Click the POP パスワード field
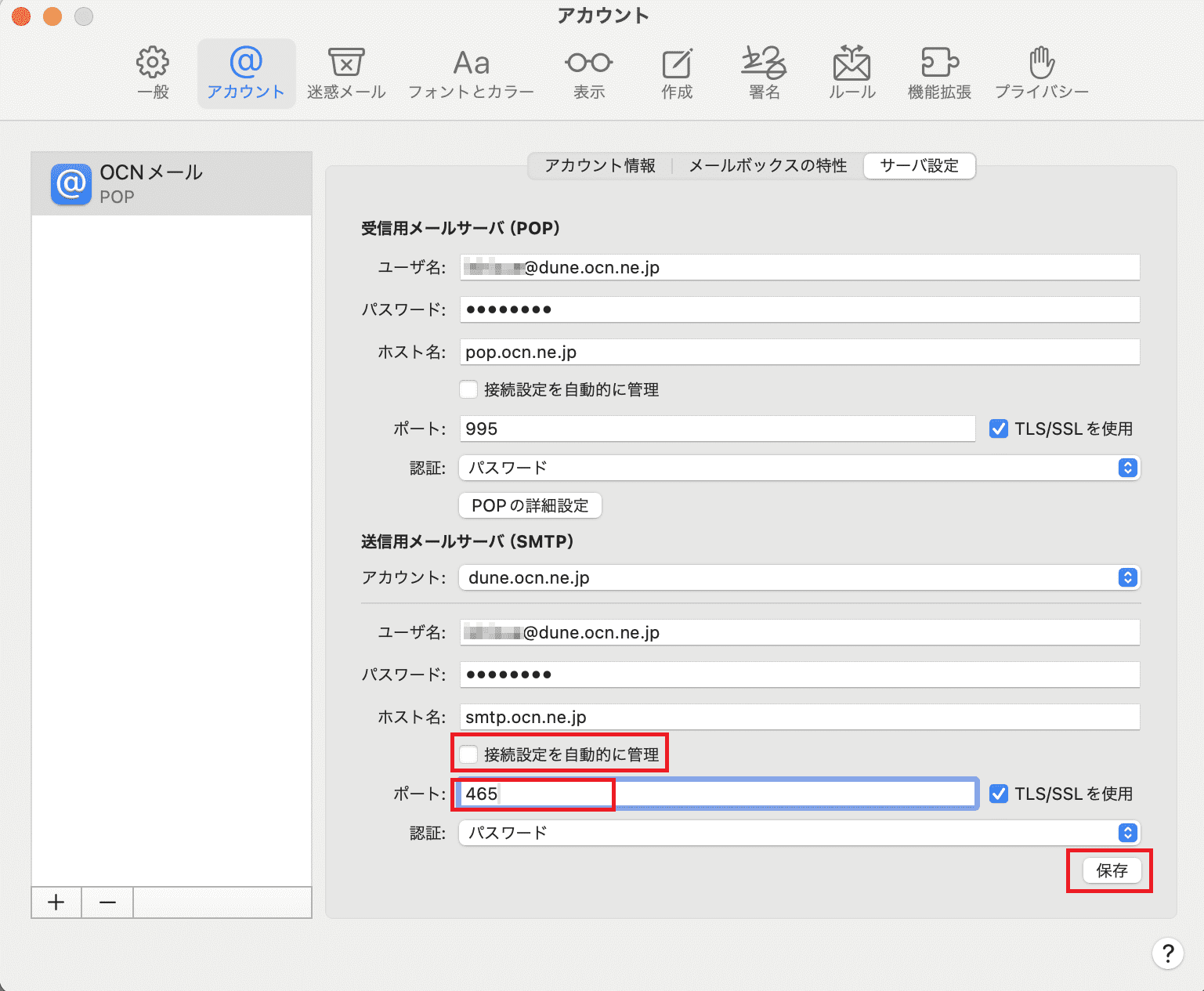Screen dimensions: 1204x991 [x=799, y=309]
